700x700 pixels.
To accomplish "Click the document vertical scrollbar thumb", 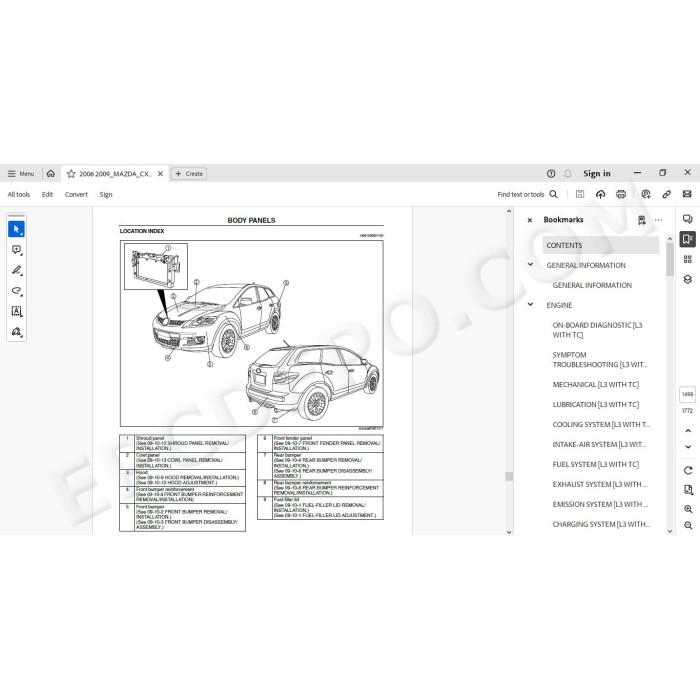I will point(509,476).
